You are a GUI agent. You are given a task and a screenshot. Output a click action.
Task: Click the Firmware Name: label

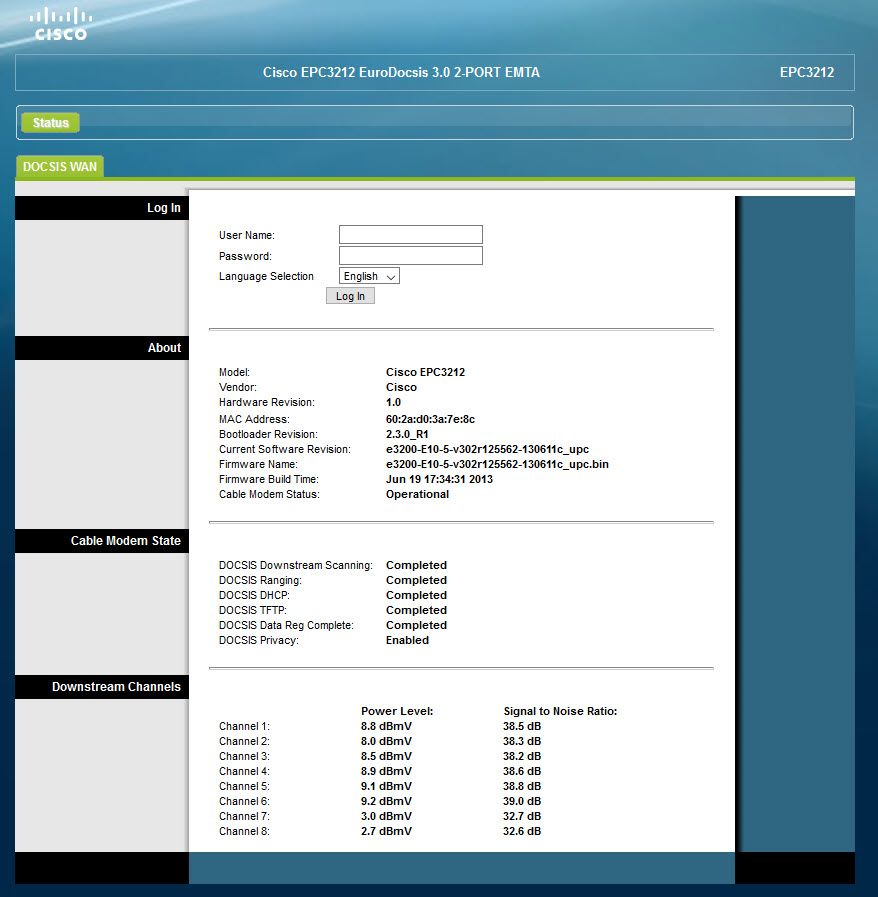point(258,464)
